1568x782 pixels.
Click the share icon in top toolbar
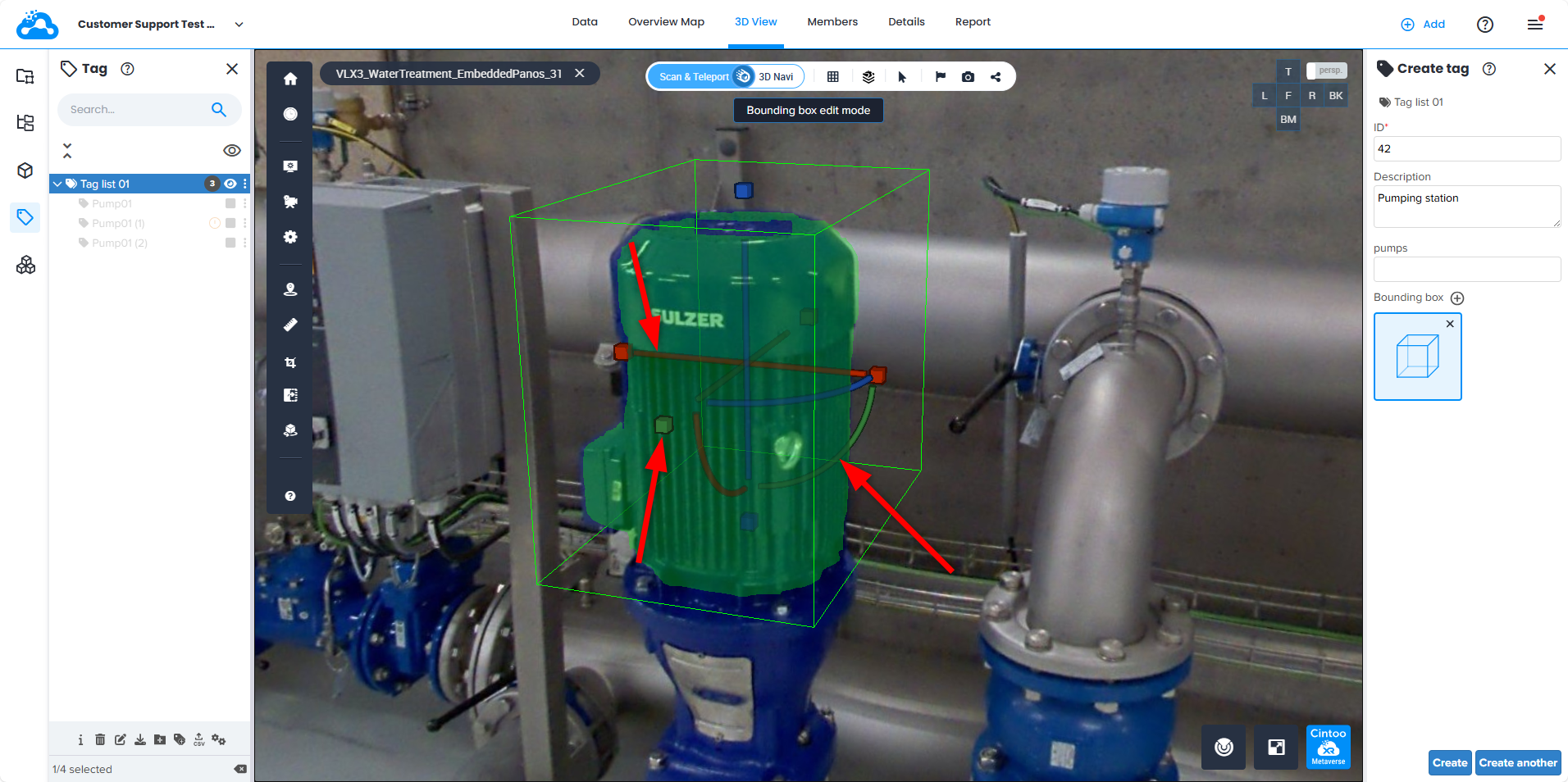pos(996,76)
